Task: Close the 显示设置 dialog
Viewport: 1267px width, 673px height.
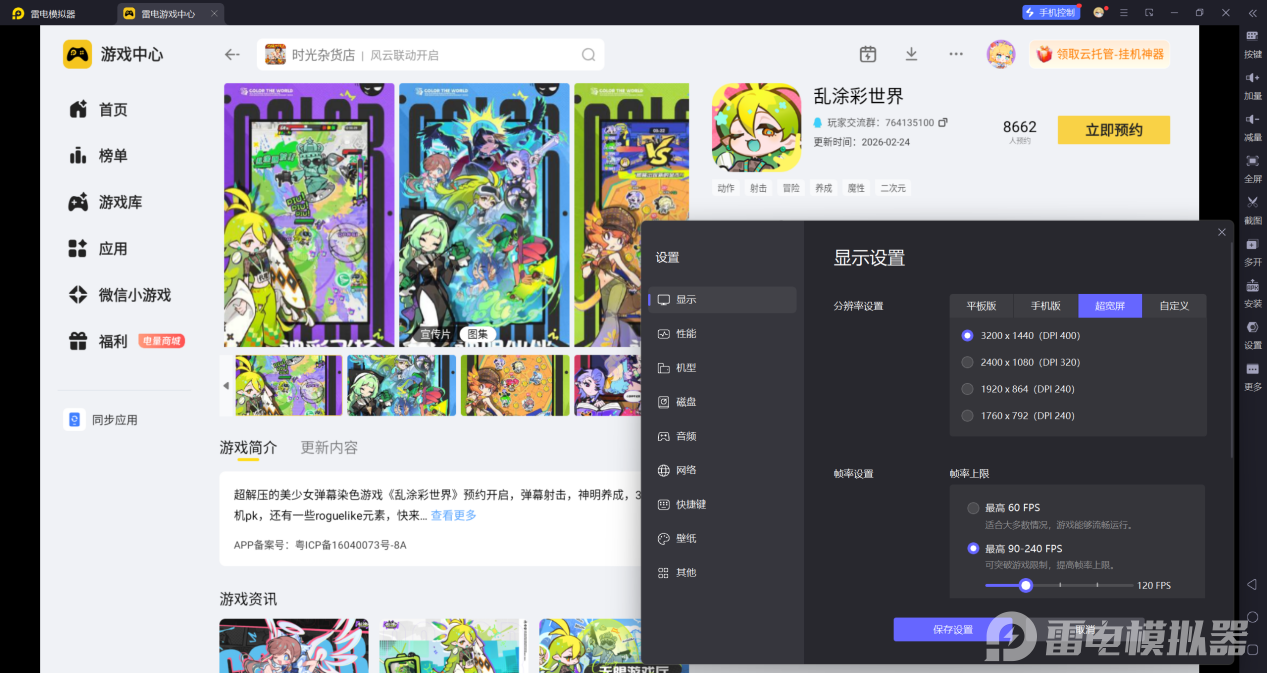Action: 1221,232
